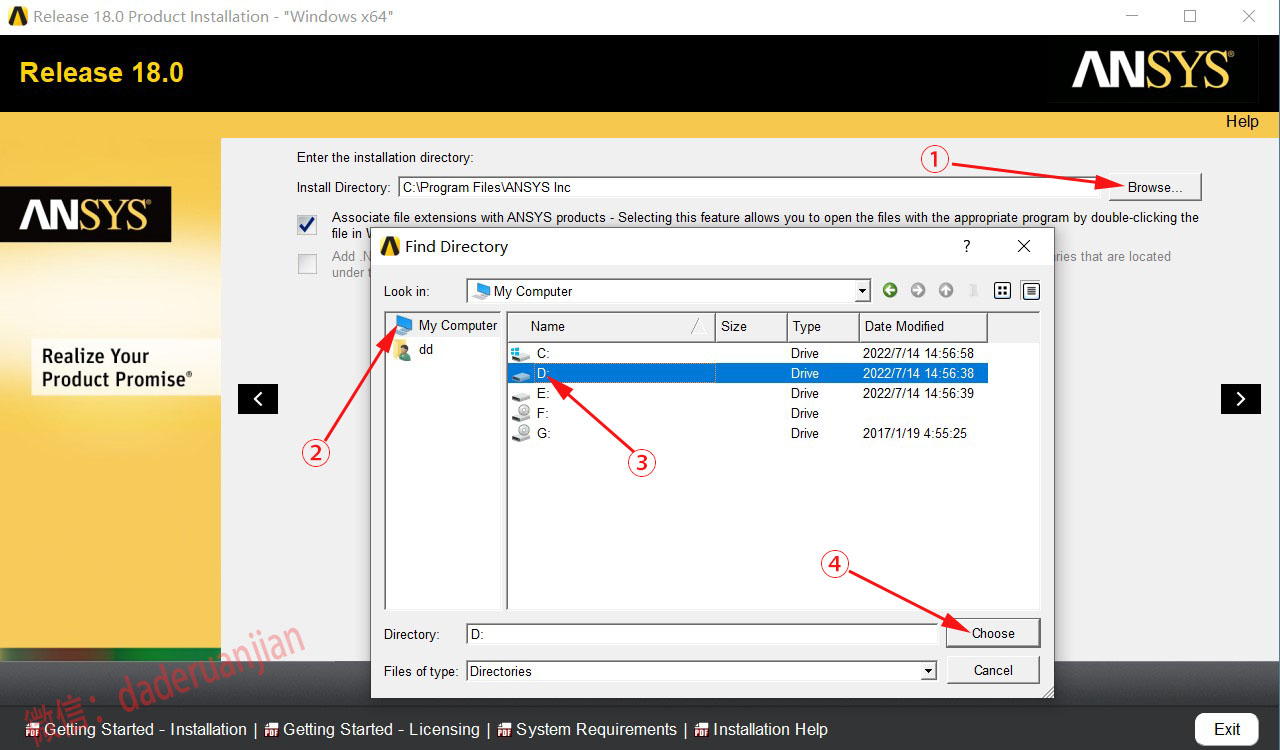The width and height of the screenshot is (1280, 750).
Task: Click the E: drive icon
Action: [521, 393]
